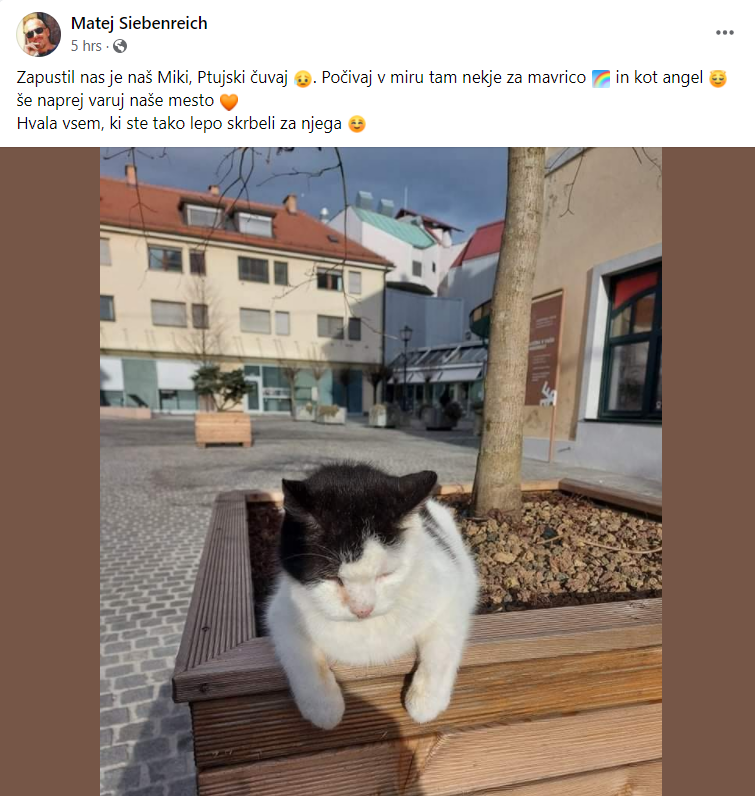Viewport: 755px width, 796px height.
Task: Click the angel halo emoji
Action: [718, 79]
